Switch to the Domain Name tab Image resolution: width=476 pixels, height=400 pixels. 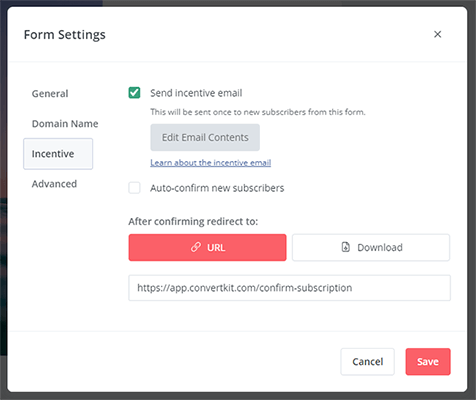click(x=65, y=124)
